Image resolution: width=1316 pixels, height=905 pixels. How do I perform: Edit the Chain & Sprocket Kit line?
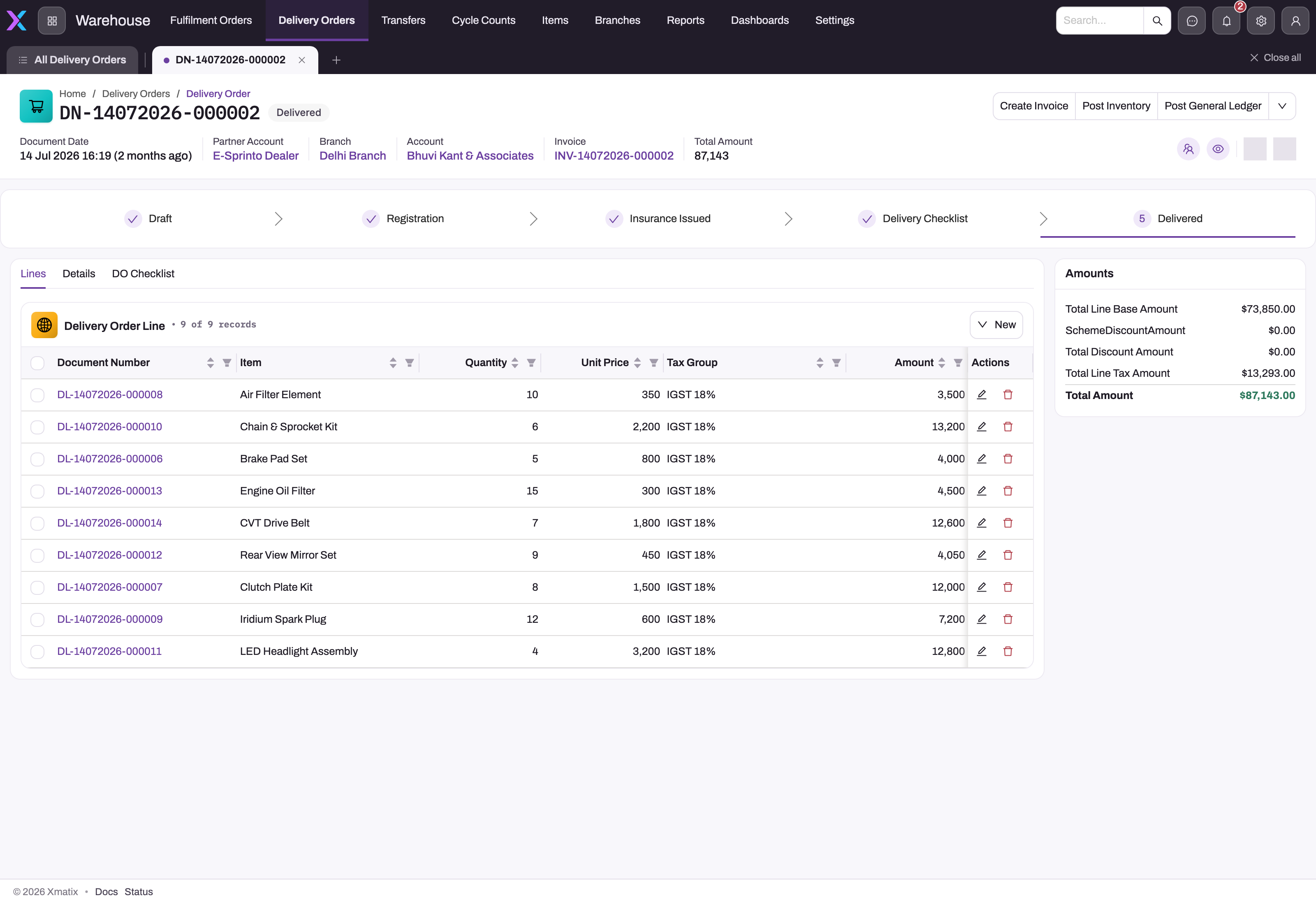tap(982, 427)
